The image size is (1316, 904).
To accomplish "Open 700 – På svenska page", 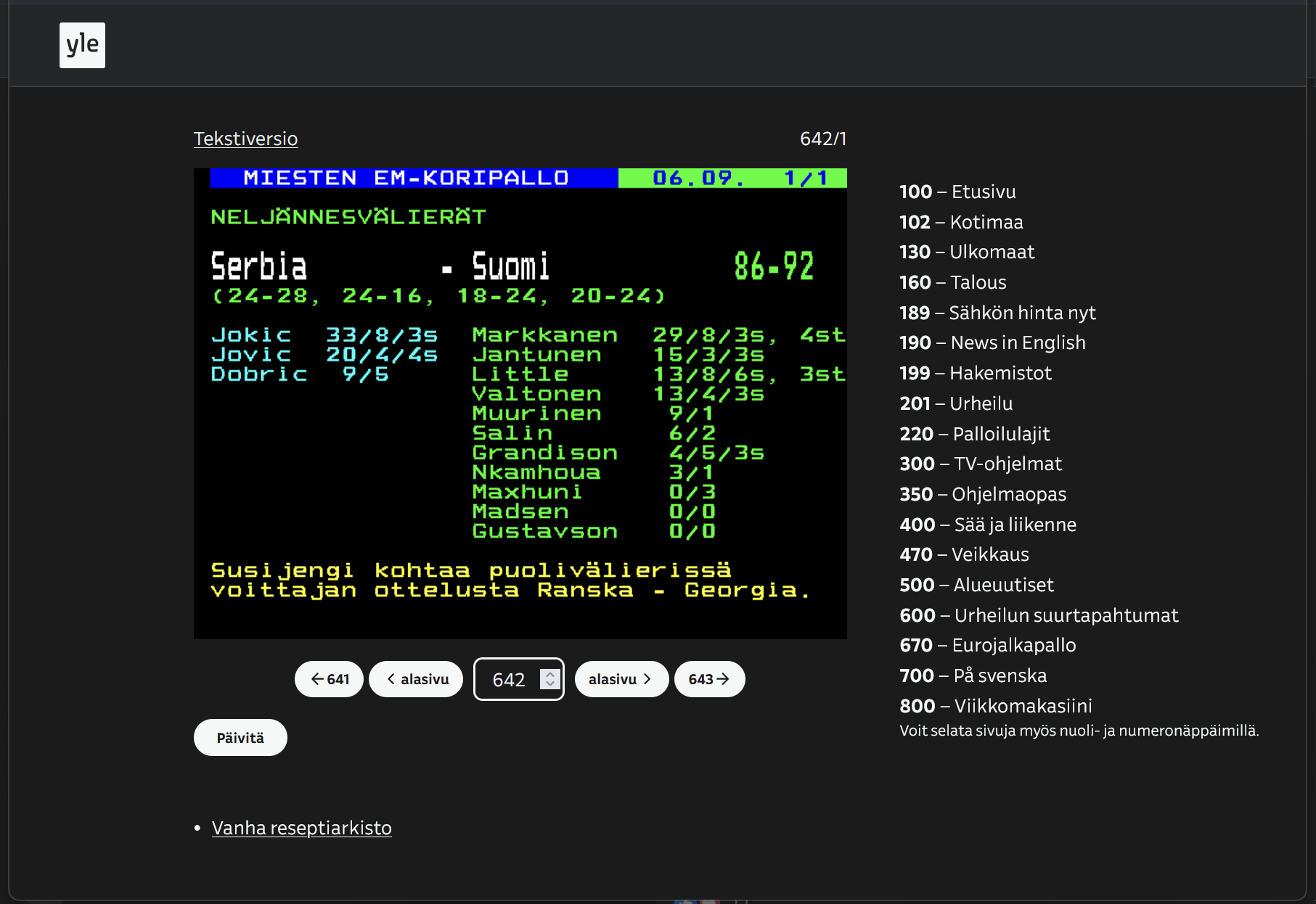I will coord(973,675).
